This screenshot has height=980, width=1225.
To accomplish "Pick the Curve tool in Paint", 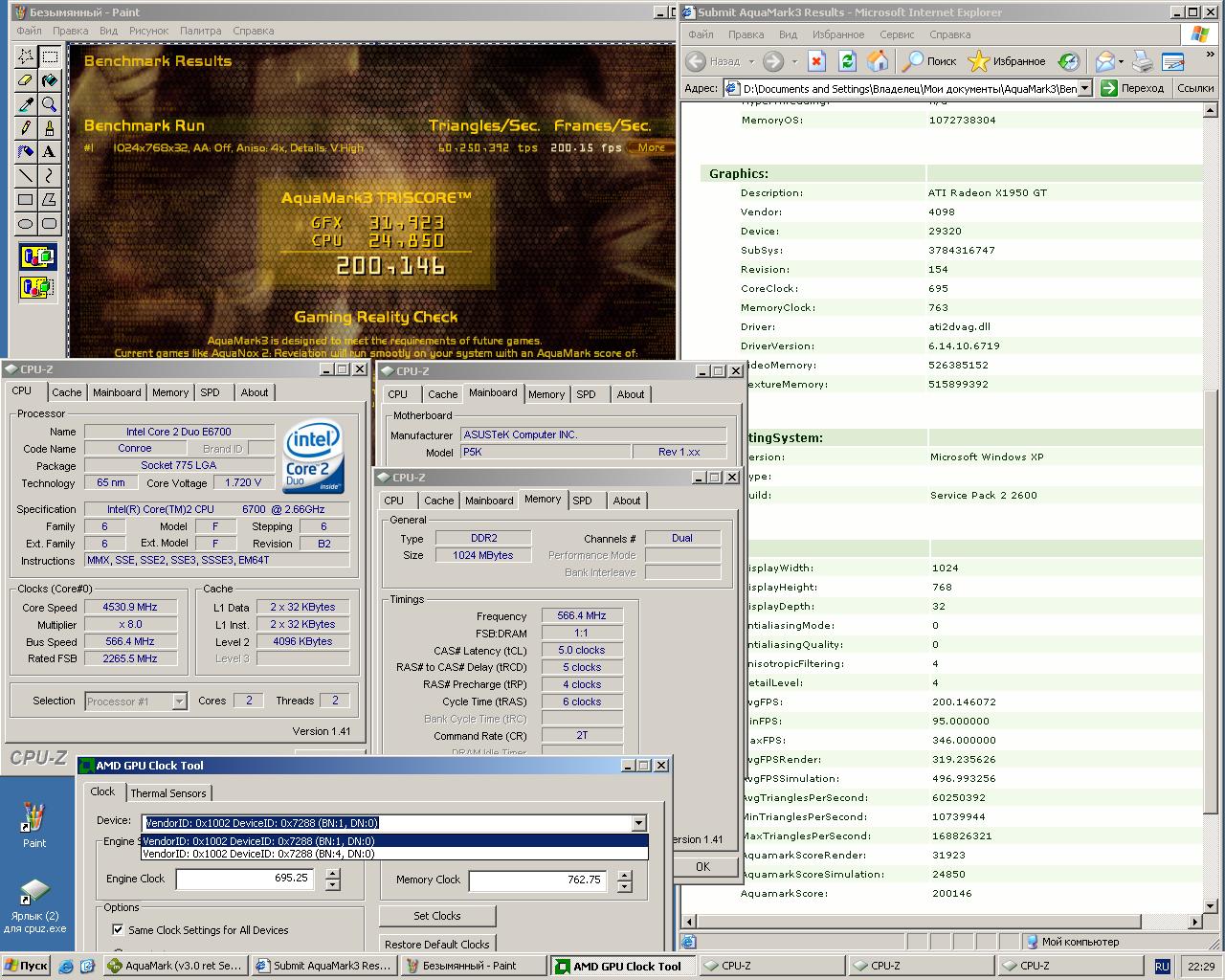I will point(50,175).
